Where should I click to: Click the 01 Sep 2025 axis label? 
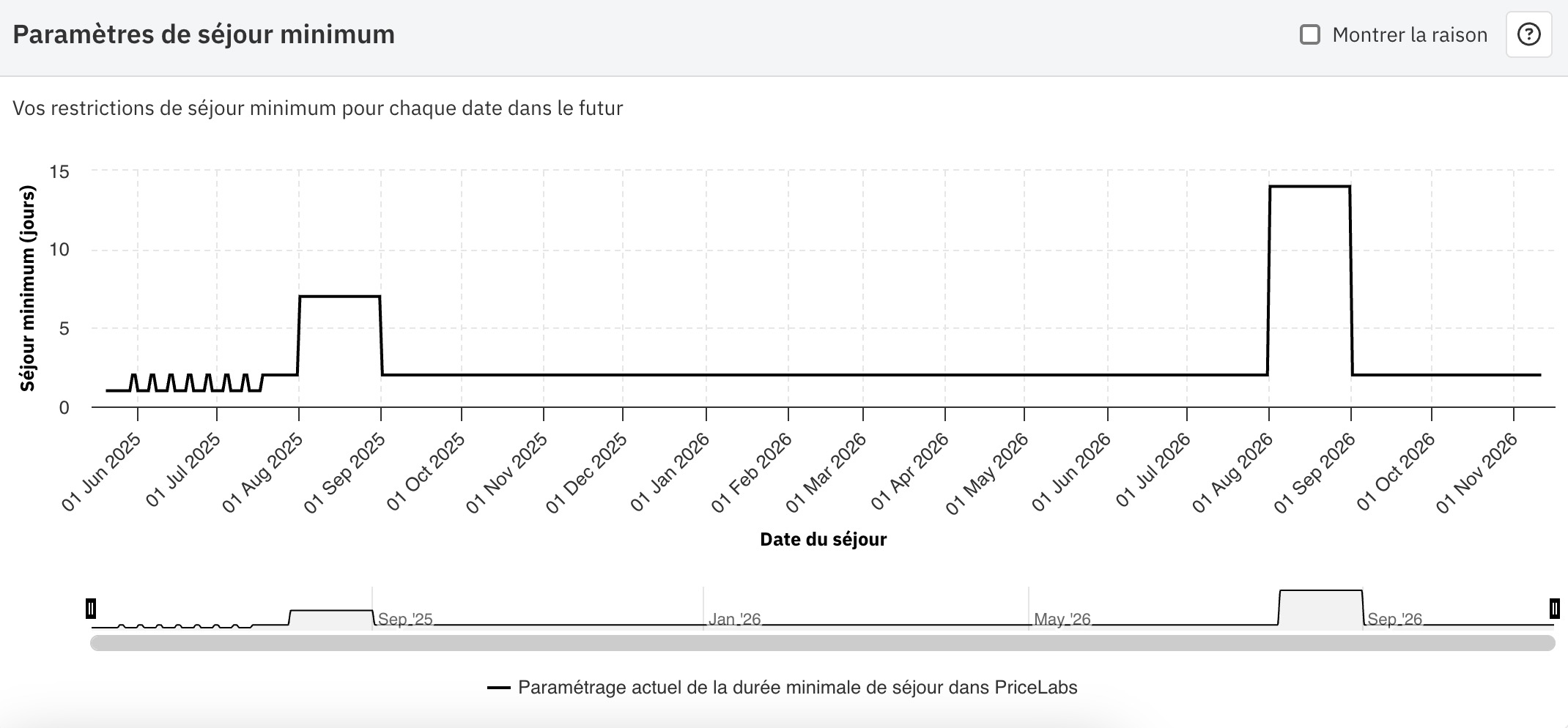click(x=346, y=472)
